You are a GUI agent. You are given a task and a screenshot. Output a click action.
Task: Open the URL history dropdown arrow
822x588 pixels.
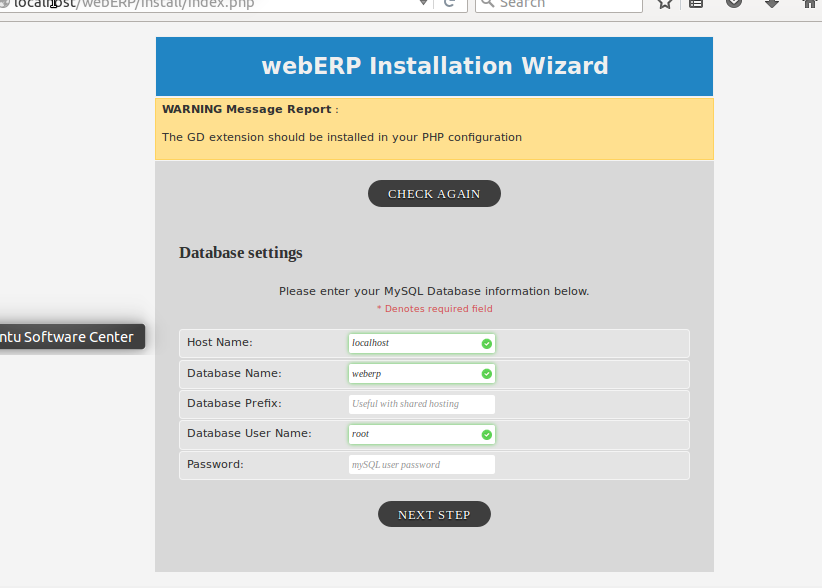[x=424, y=3]
